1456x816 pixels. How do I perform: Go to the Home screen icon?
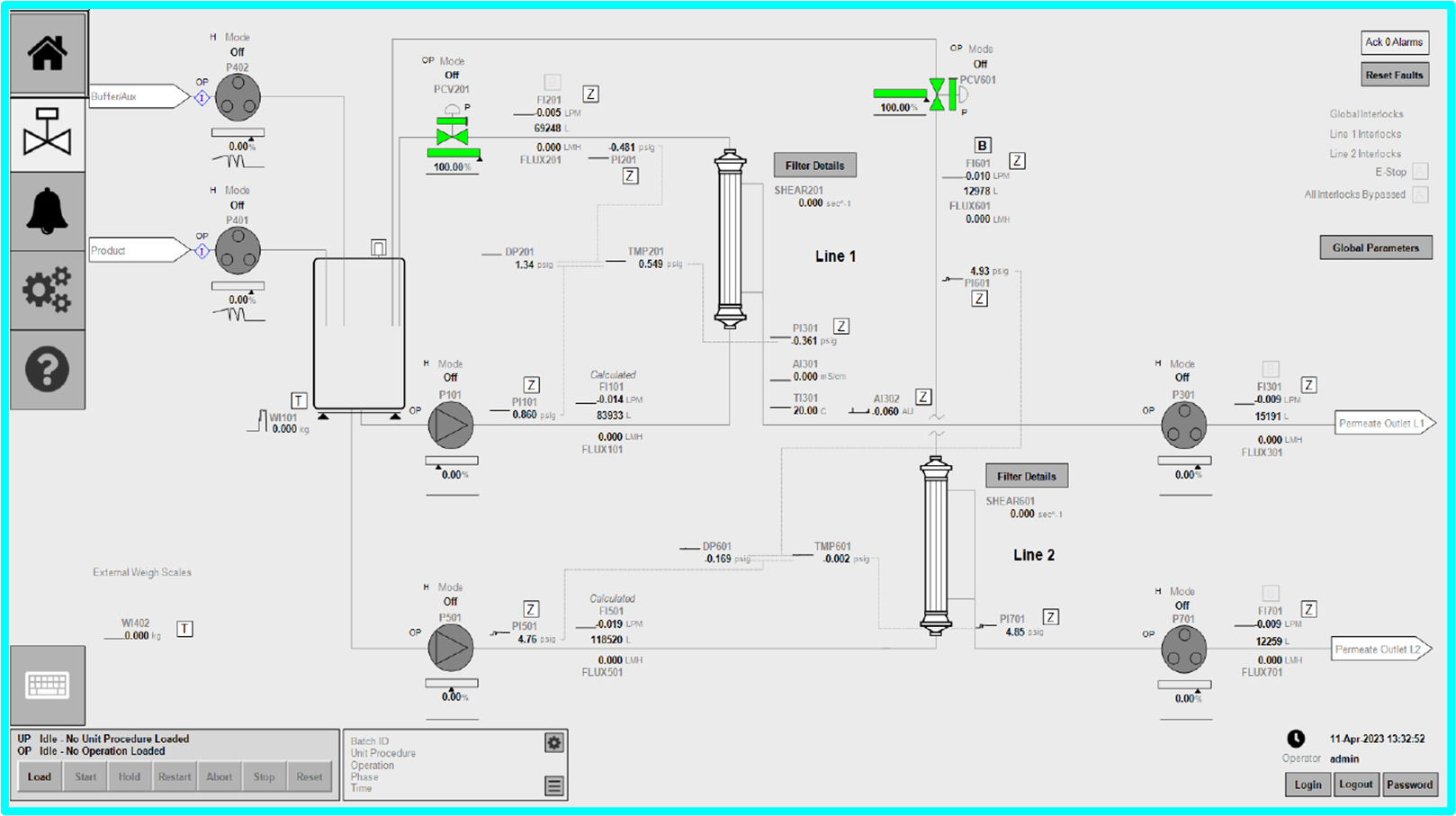point(48,53)
